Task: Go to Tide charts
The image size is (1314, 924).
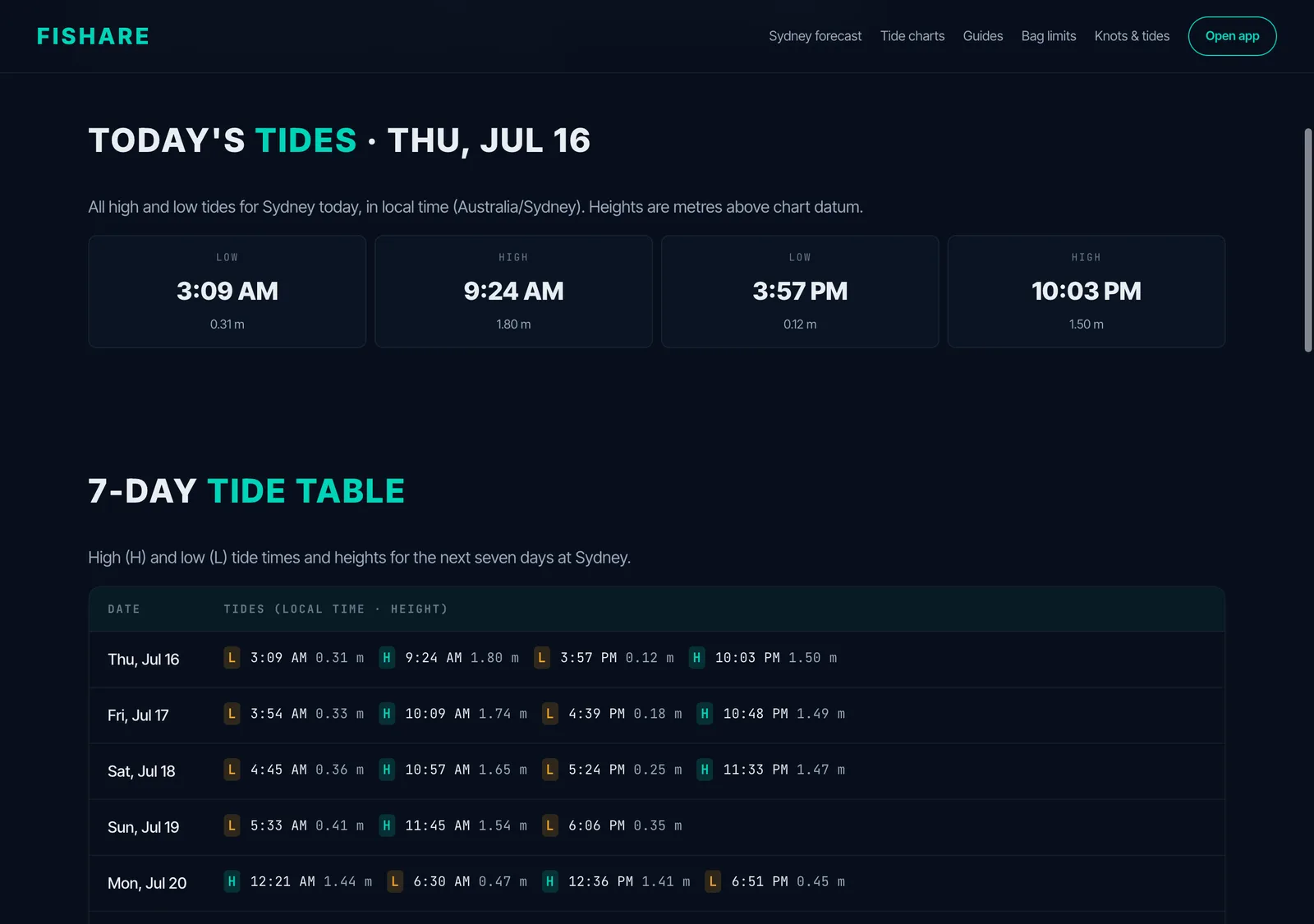Action: (912, 36)
